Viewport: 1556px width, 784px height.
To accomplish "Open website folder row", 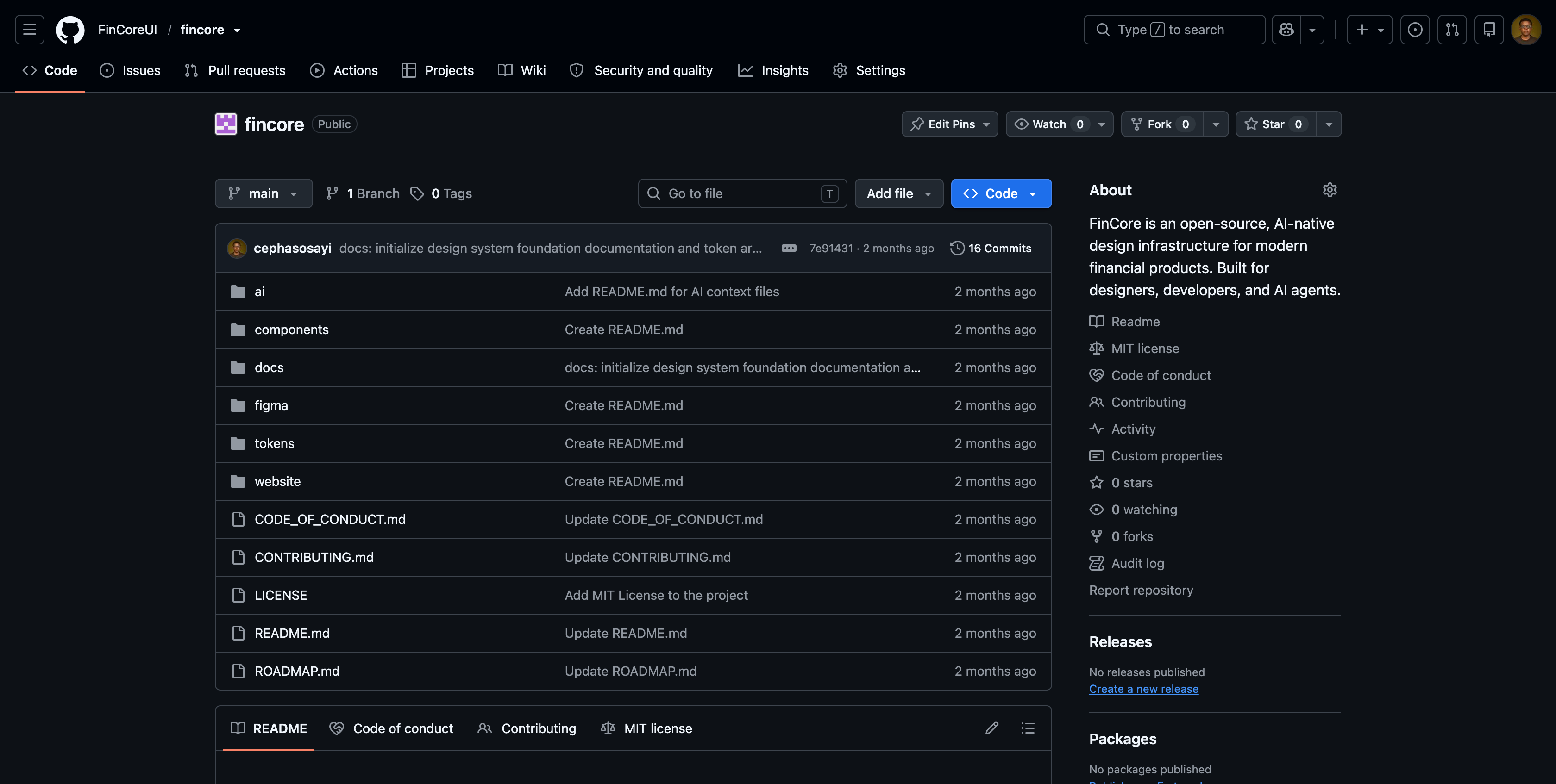I will [633, 482].
